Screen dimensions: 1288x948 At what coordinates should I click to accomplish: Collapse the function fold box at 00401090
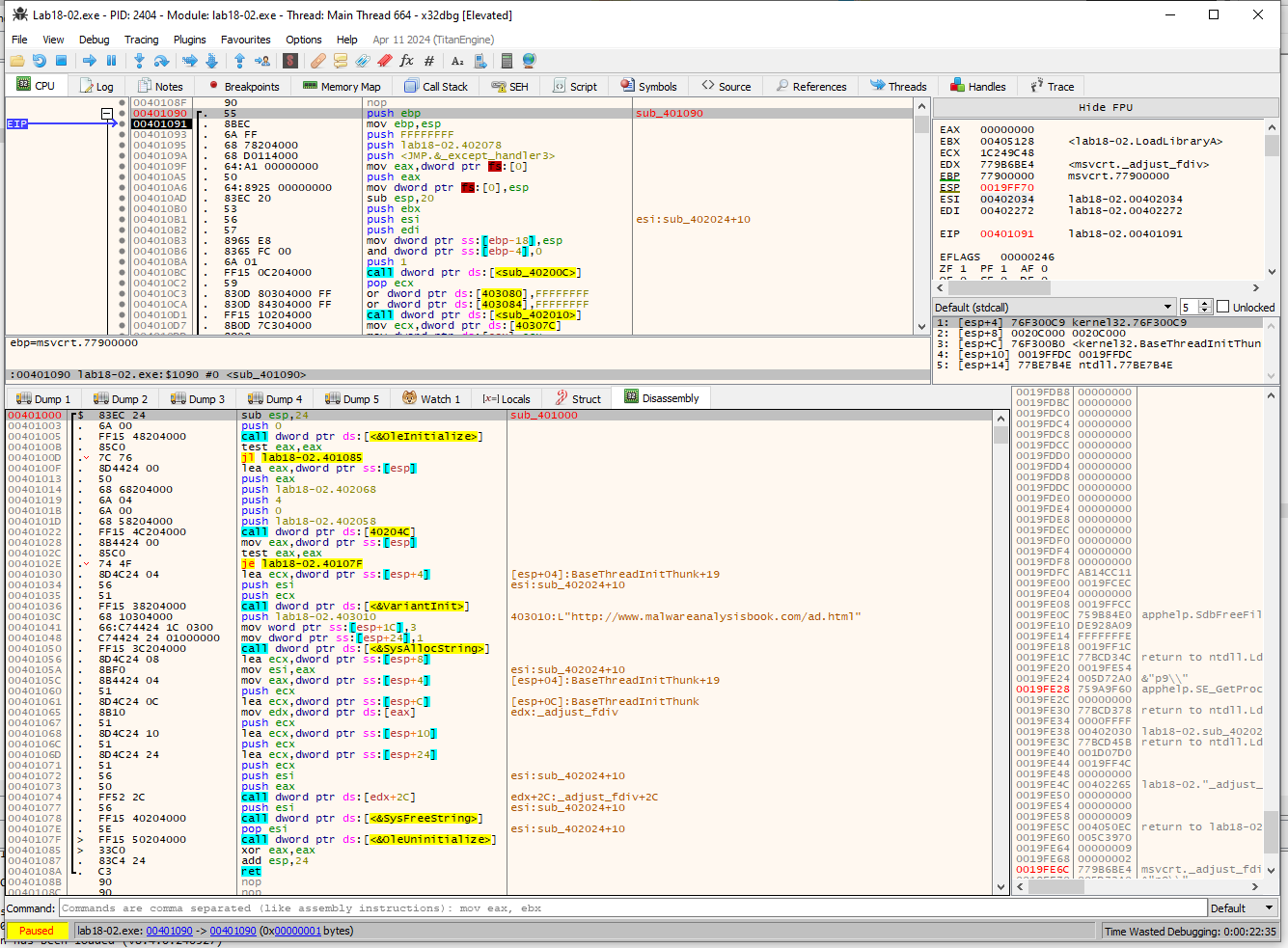click(107, 114)
